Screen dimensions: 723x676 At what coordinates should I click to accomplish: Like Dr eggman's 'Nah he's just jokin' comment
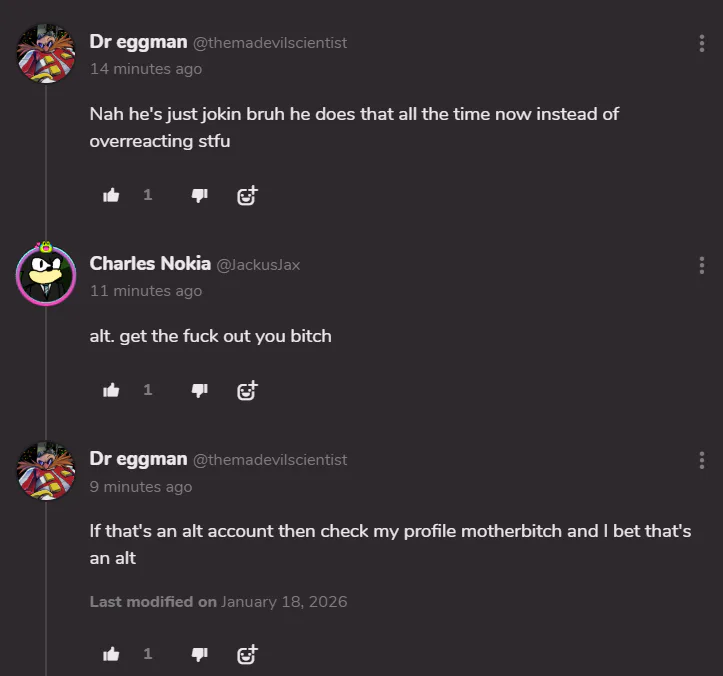pyautogui.click(x=111, y=195)
